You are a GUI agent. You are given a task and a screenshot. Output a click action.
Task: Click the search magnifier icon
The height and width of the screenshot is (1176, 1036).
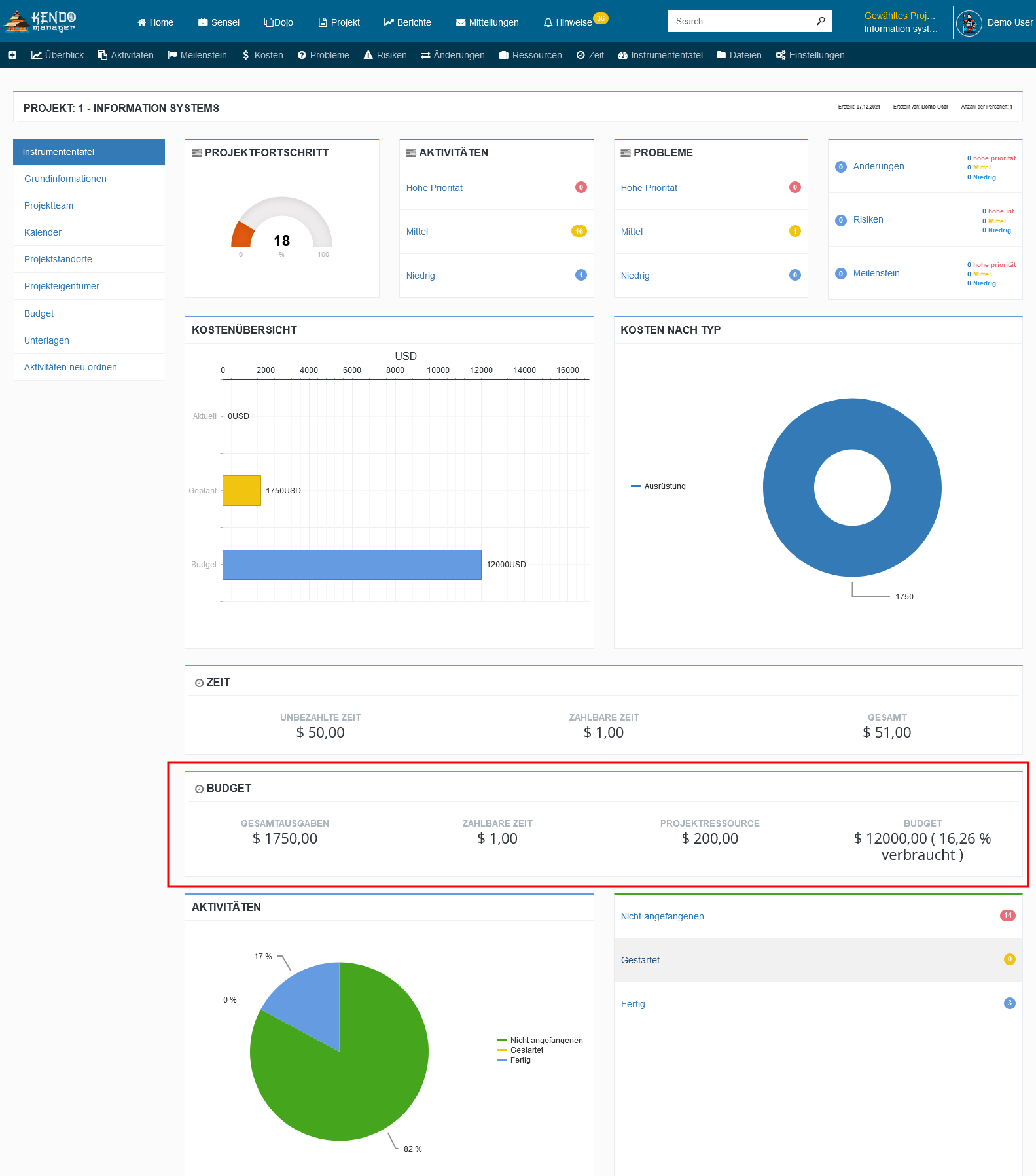tap(821, 21)
